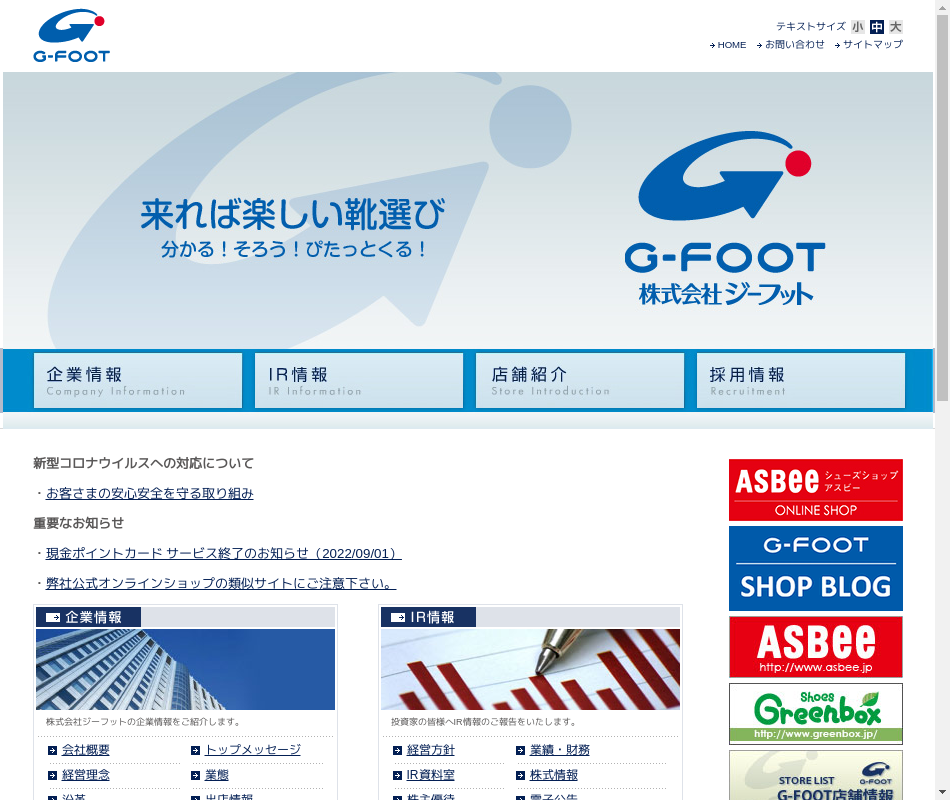Click the arrow icon beside HOME
This screenshot has width=950, height=800.
click(x=712, y=45)
